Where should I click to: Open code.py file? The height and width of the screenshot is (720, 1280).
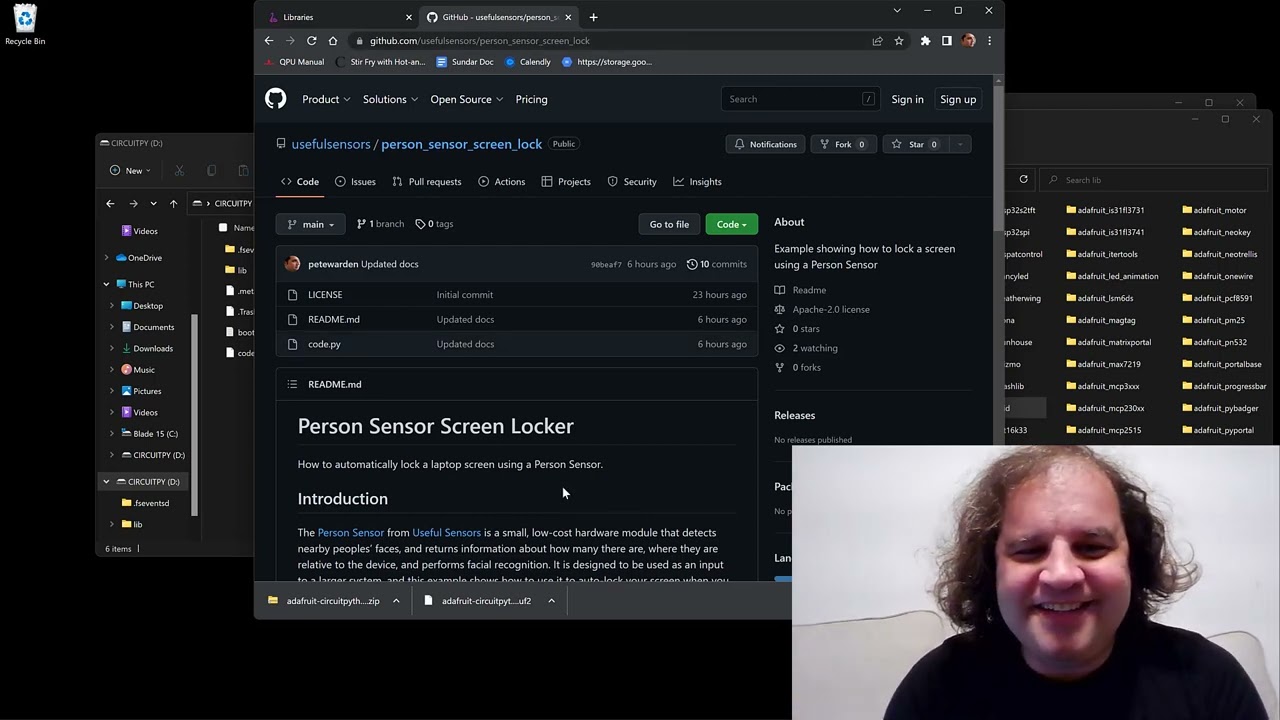point(324,344)
